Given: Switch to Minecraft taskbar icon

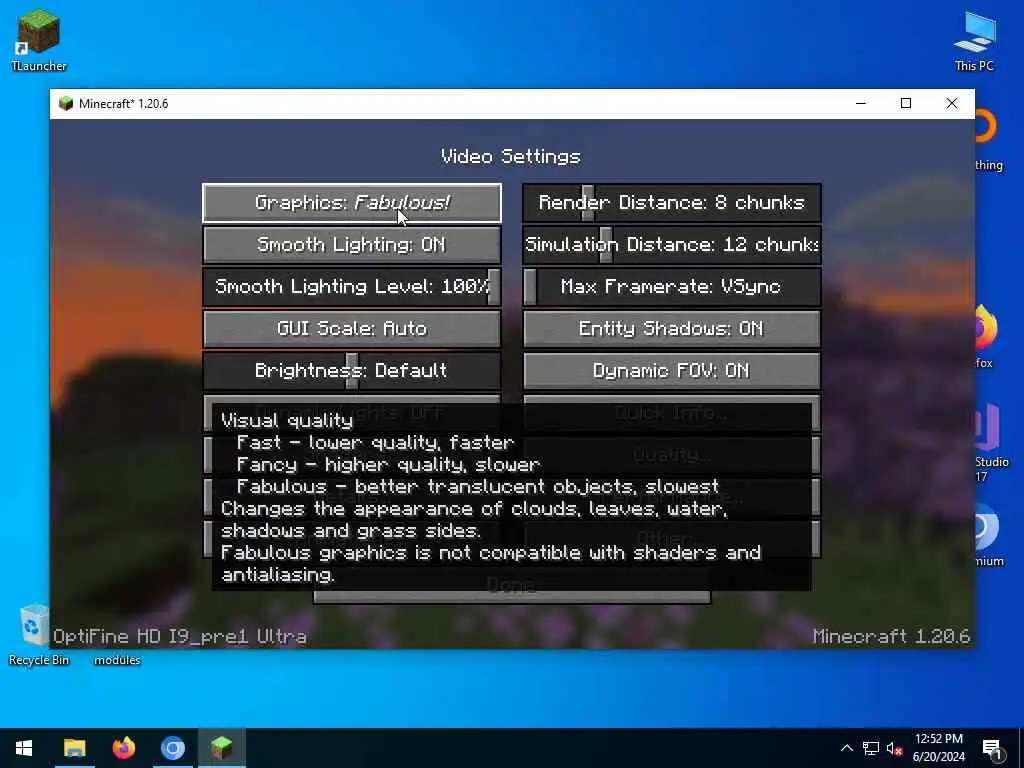Looking at the screenshot, I should (221, 748).
